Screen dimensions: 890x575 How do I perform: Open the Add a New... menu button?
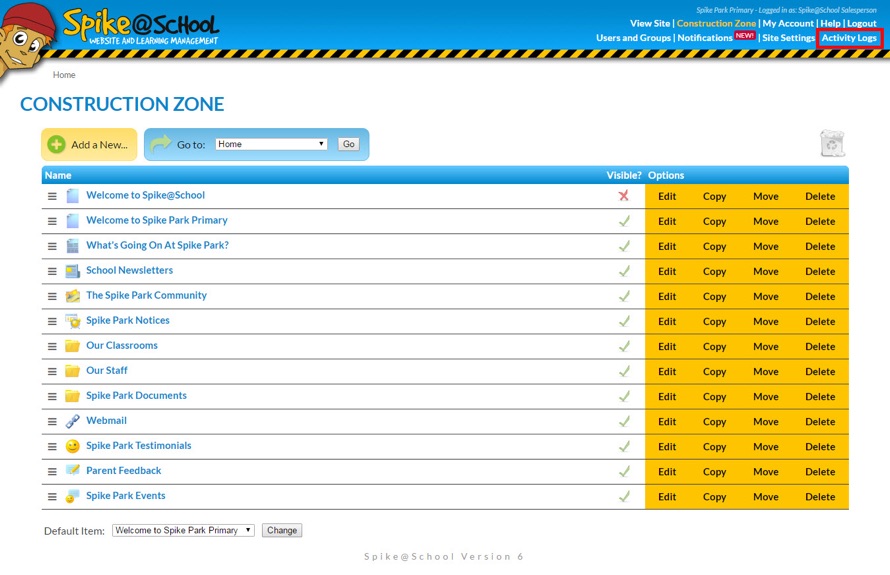(89, 144)
